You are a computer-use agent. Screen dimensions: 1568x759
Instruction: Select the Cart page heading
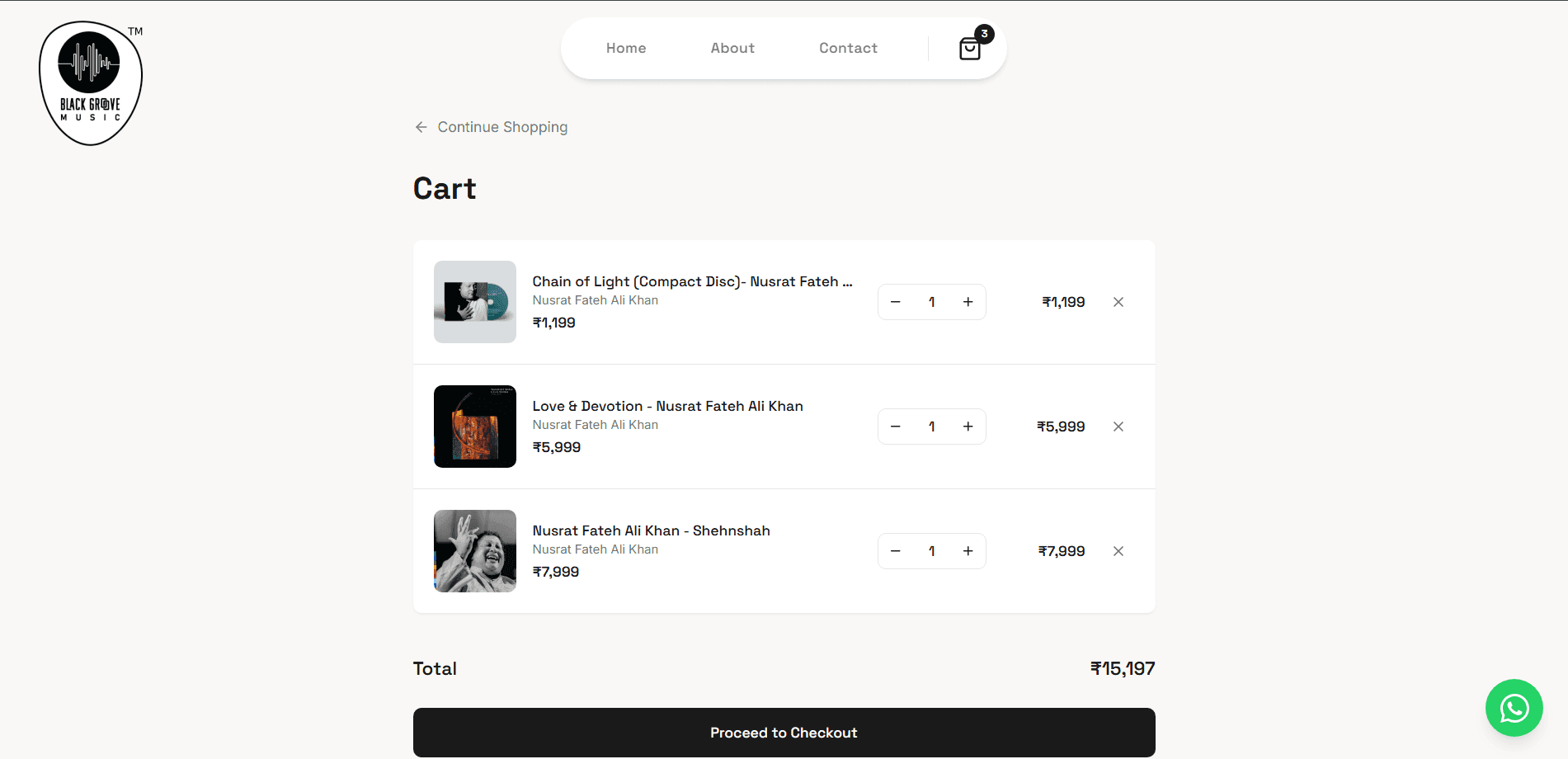click(445, 189)
